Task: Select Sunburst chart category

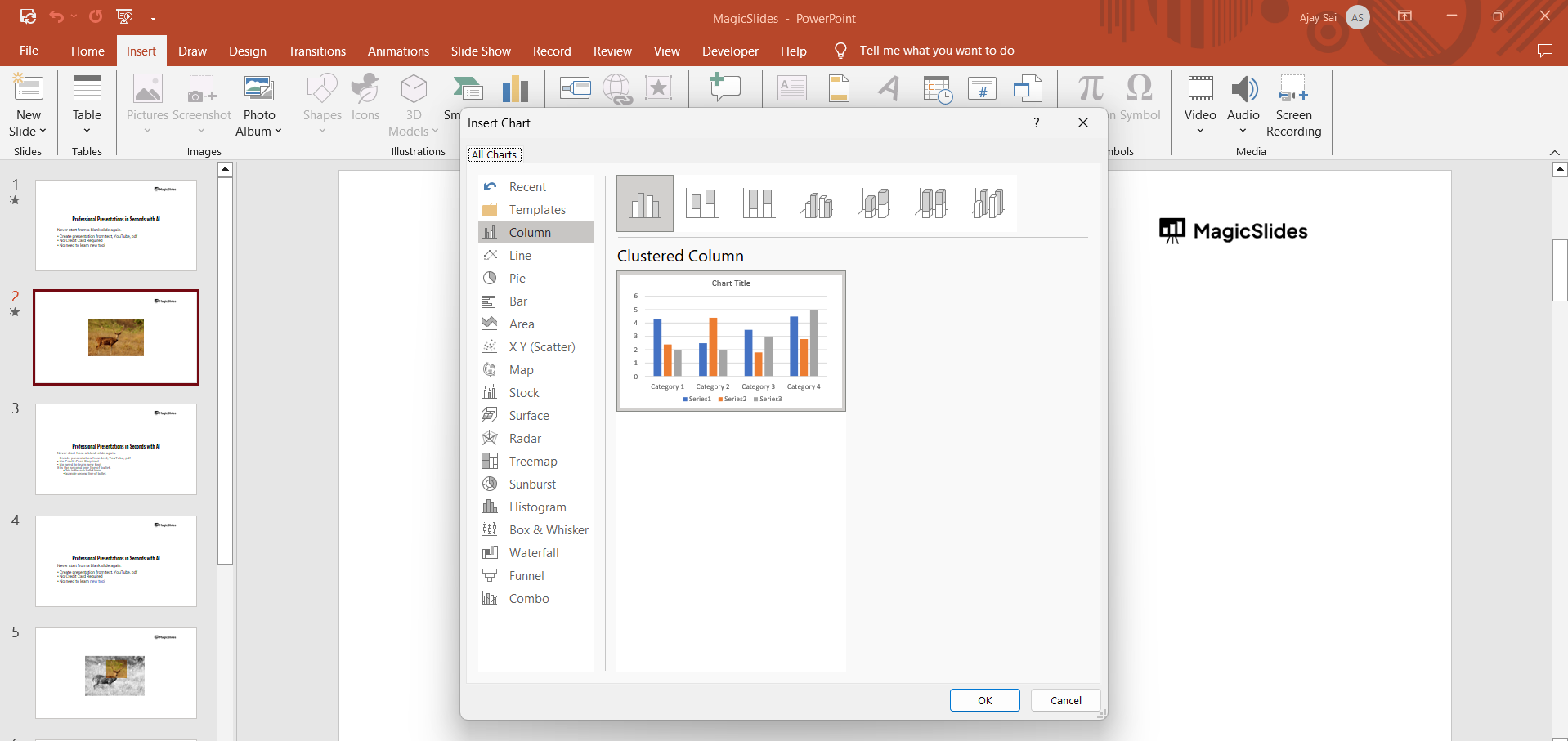Action: point(531,484)
